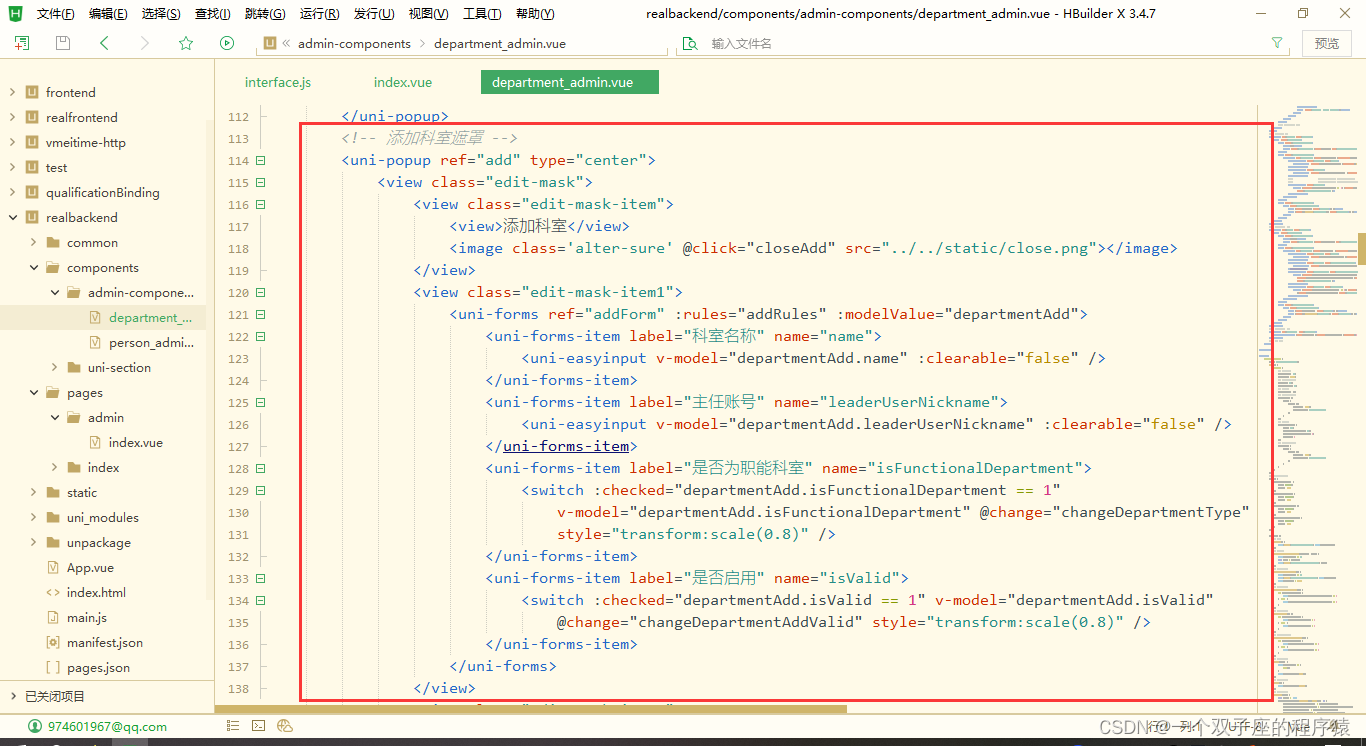Viewport: 1366px width, 746px height.
Task: Select the index.vue file under admin folder
Action: coord(135,442)
